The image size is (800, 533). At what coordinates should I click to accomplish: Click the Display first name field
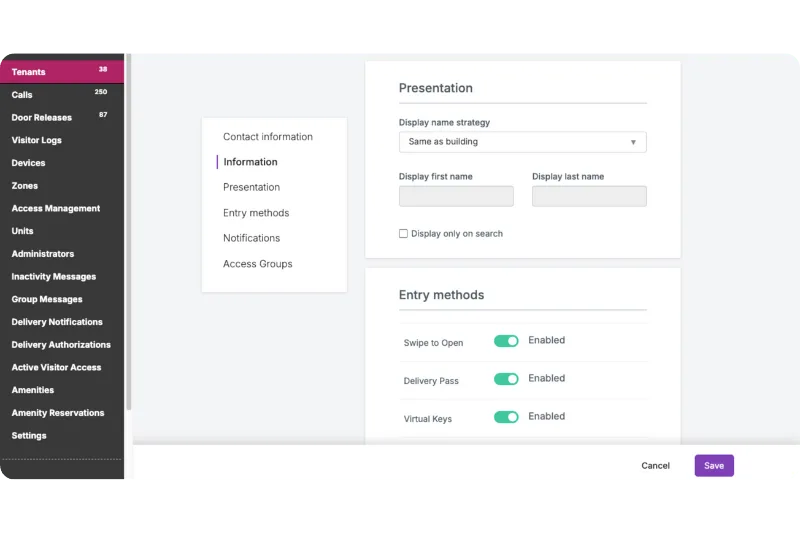(456, 196)
